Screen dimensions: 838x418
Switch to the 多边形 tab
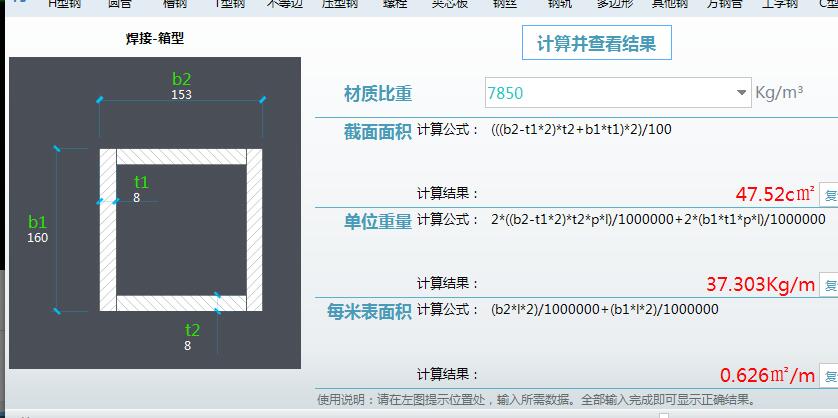click(x=614, y=4)
